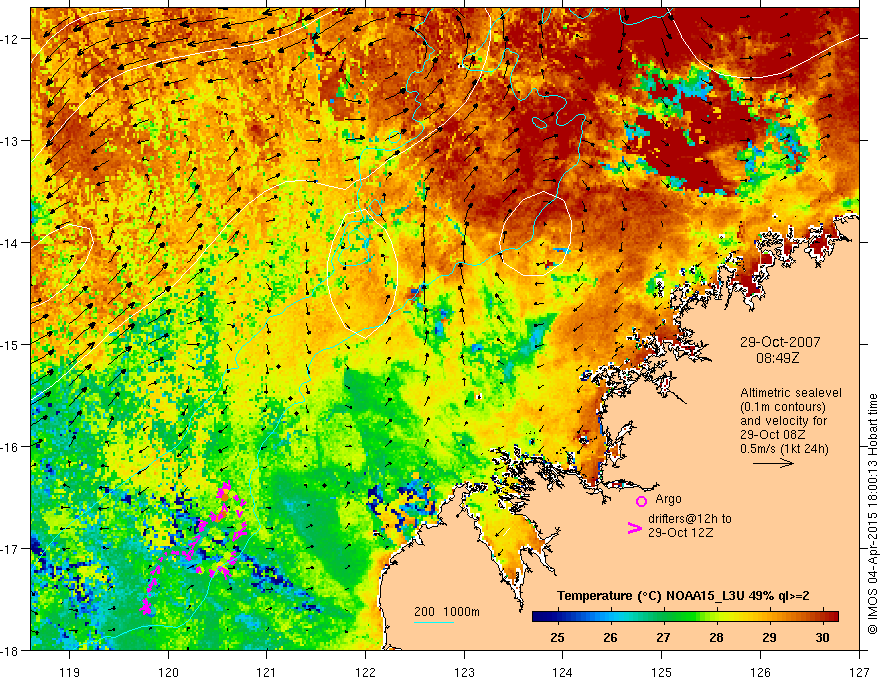This screenshot has width=880, height=680.
Task: Click the 'drifters@12h to' legend label
Action: (690, 519)
